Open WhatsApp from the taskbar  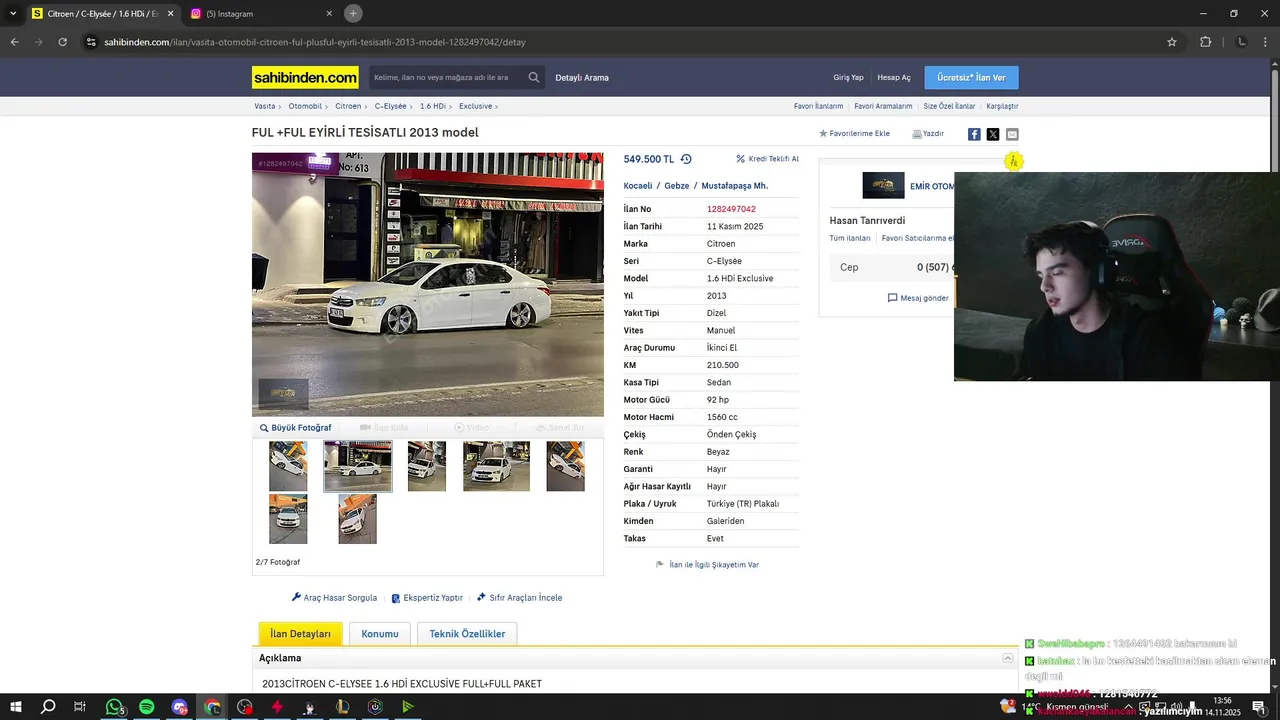[x=114, y=707]
